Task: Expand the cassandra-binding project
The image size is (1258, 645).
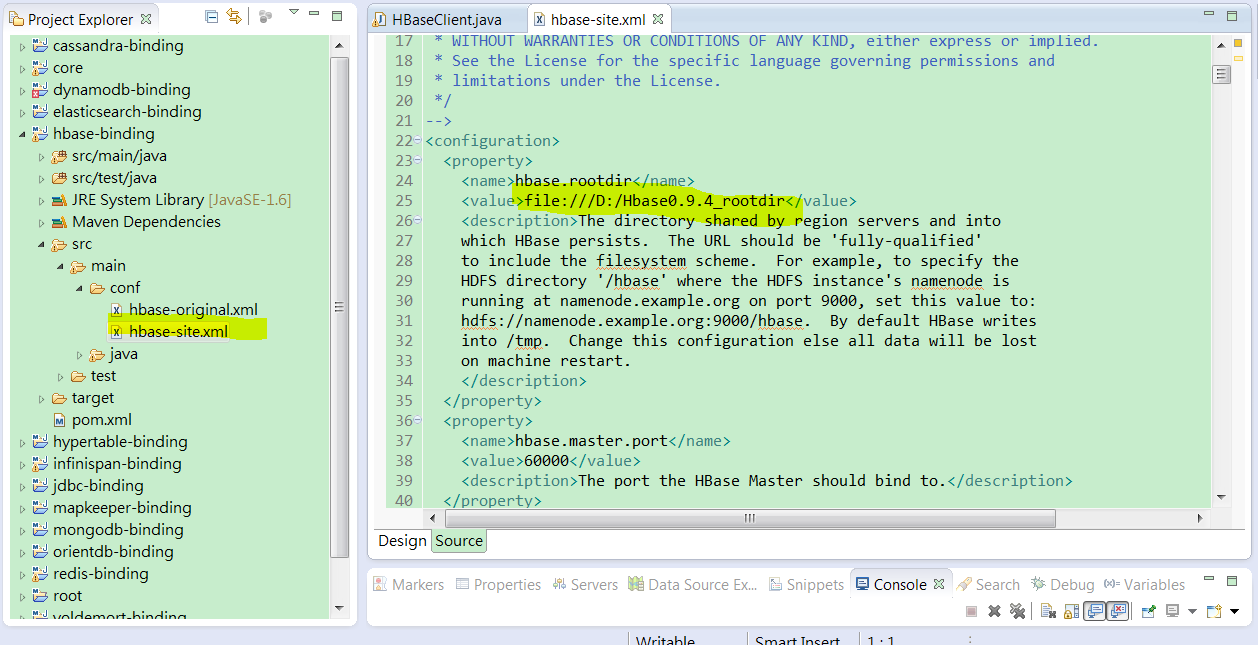Action: click(x=22, y=46)
